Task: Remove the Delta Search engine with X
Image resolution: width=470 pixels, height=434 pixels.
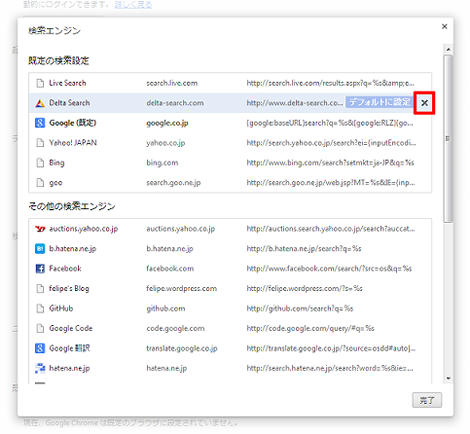Action: (424, 103)
